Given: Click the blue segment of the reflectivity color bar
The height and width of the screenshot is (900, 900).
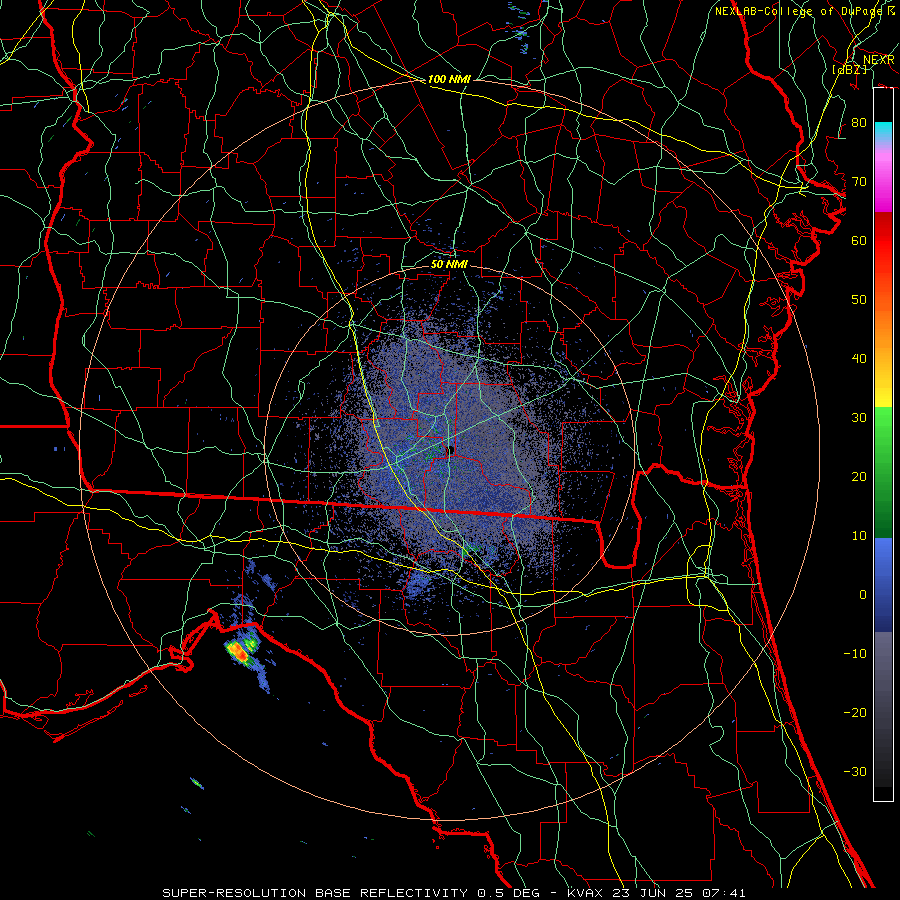Looking at the screenshot, I should [883, 584].
